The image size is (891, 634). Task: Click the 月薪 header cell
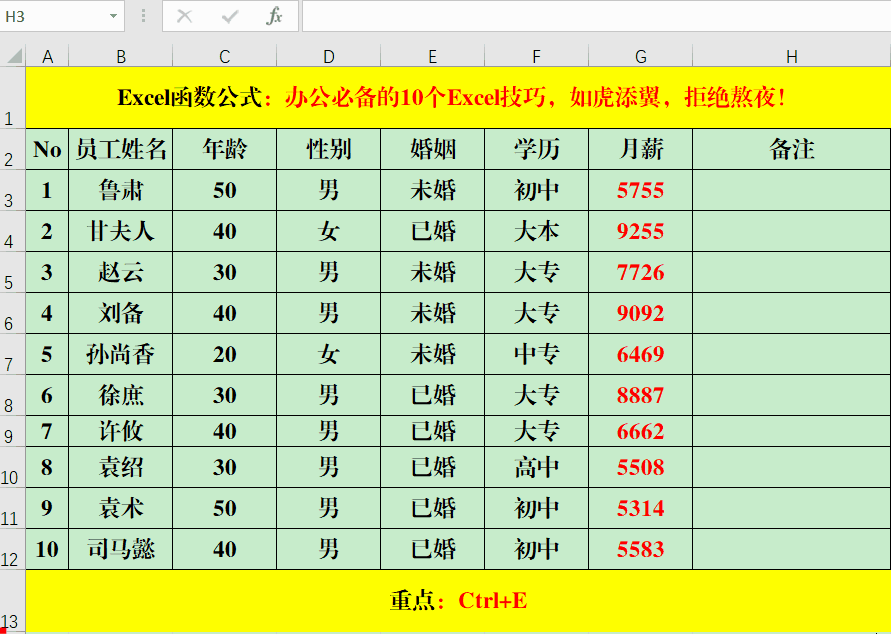(640, 149)
